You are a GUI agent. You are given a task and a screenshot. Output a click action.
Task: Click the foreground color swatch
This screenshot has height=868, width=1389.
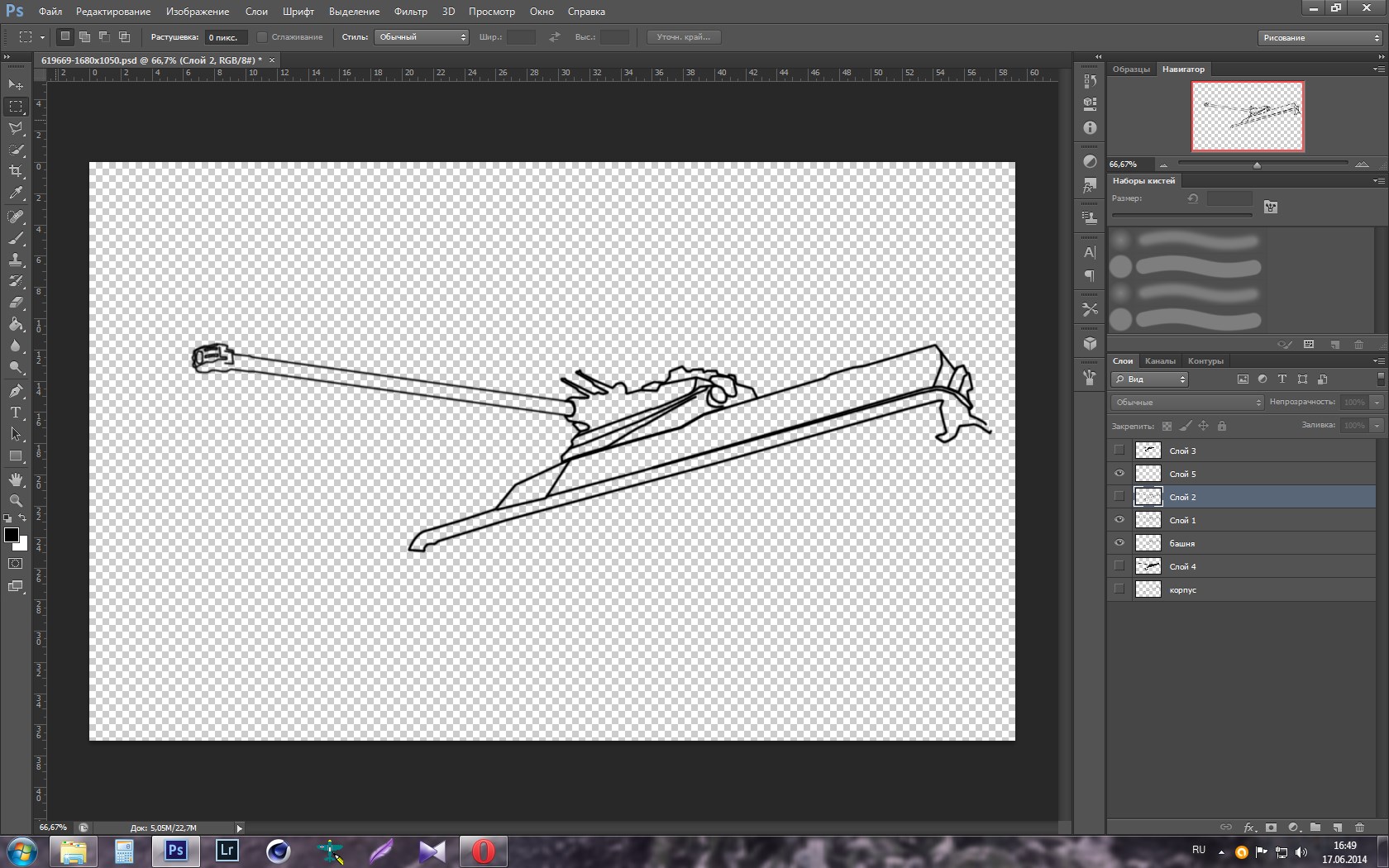coord(12,535)
